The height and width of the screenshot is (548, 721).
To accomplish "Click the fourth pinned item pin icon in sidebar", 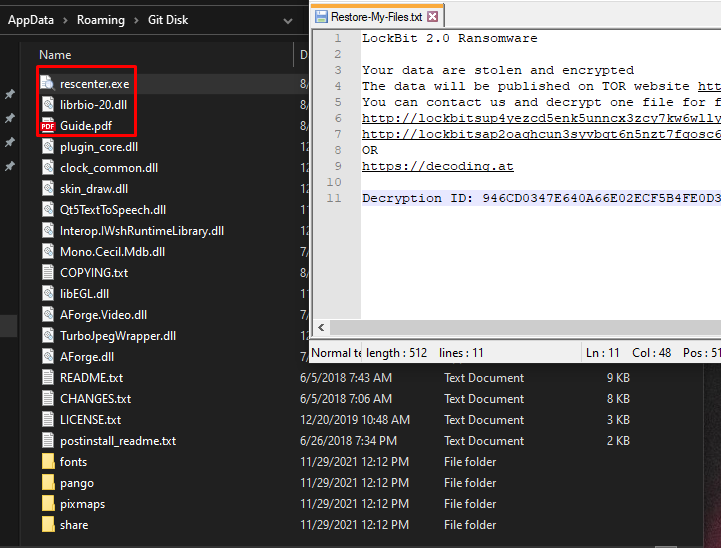I will 10,166.
